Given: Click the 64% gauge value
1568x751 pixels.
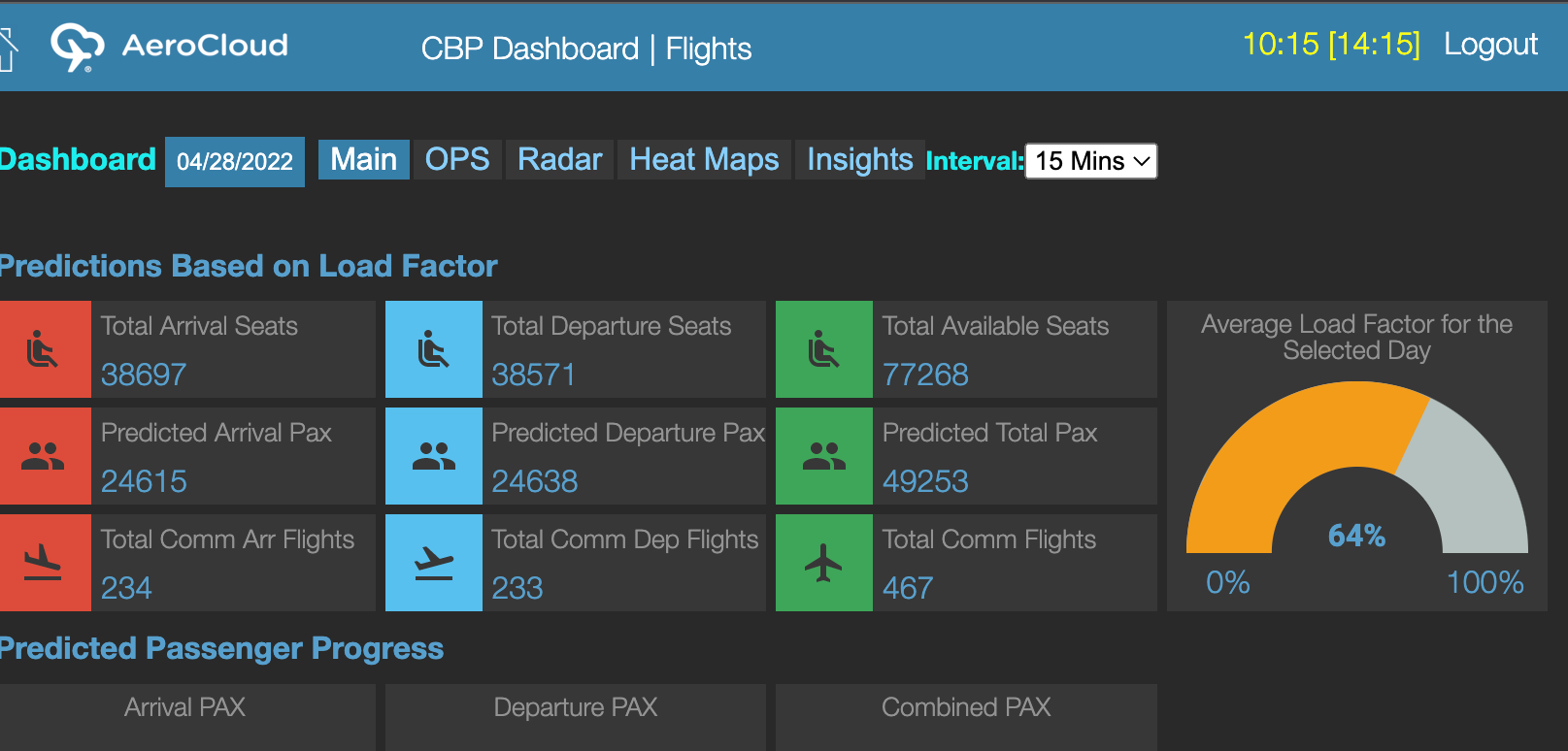Looking at the screenshot, I should tap(1356, 536).
